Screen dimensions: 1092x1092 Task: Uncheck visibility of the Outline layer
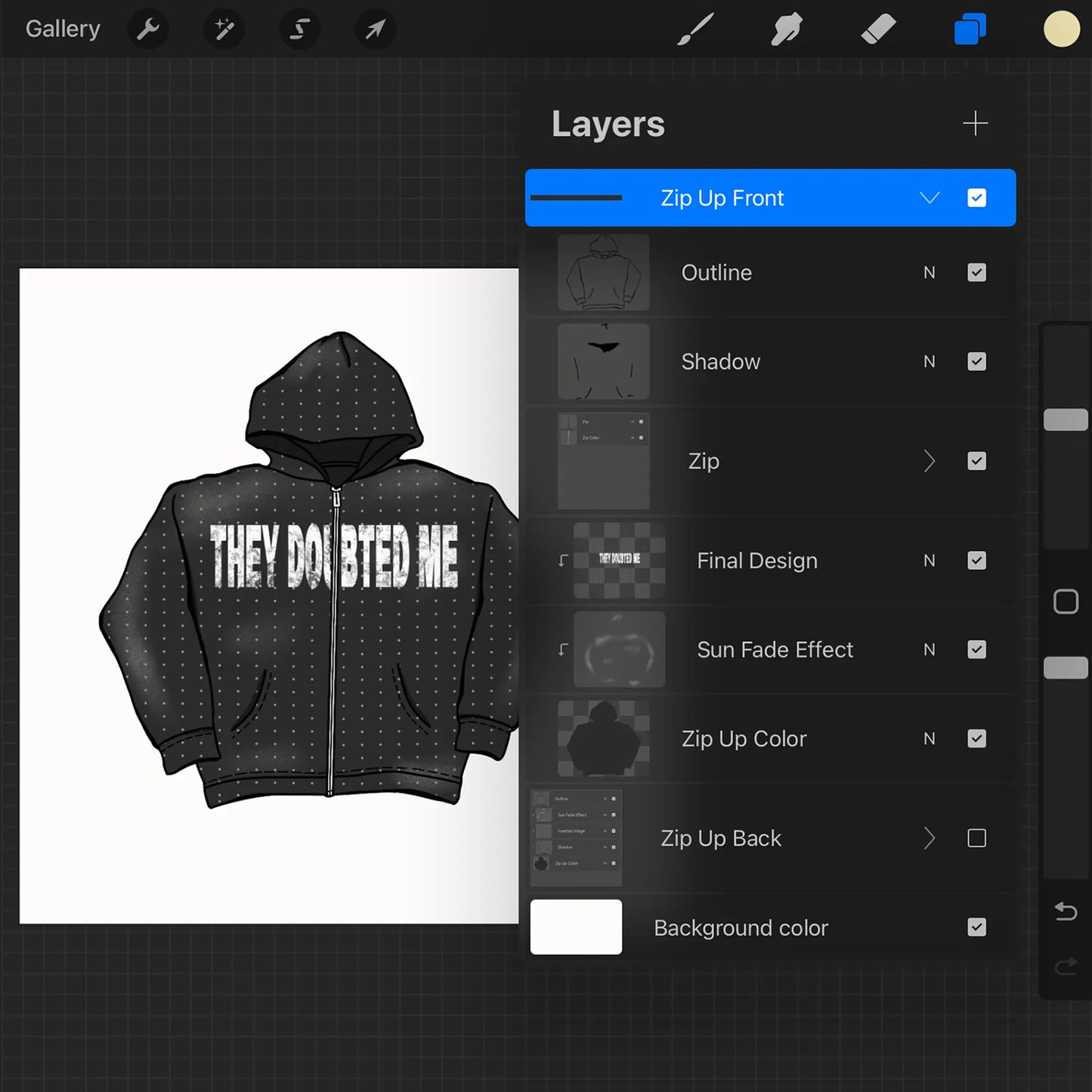(x=976, y=273)
